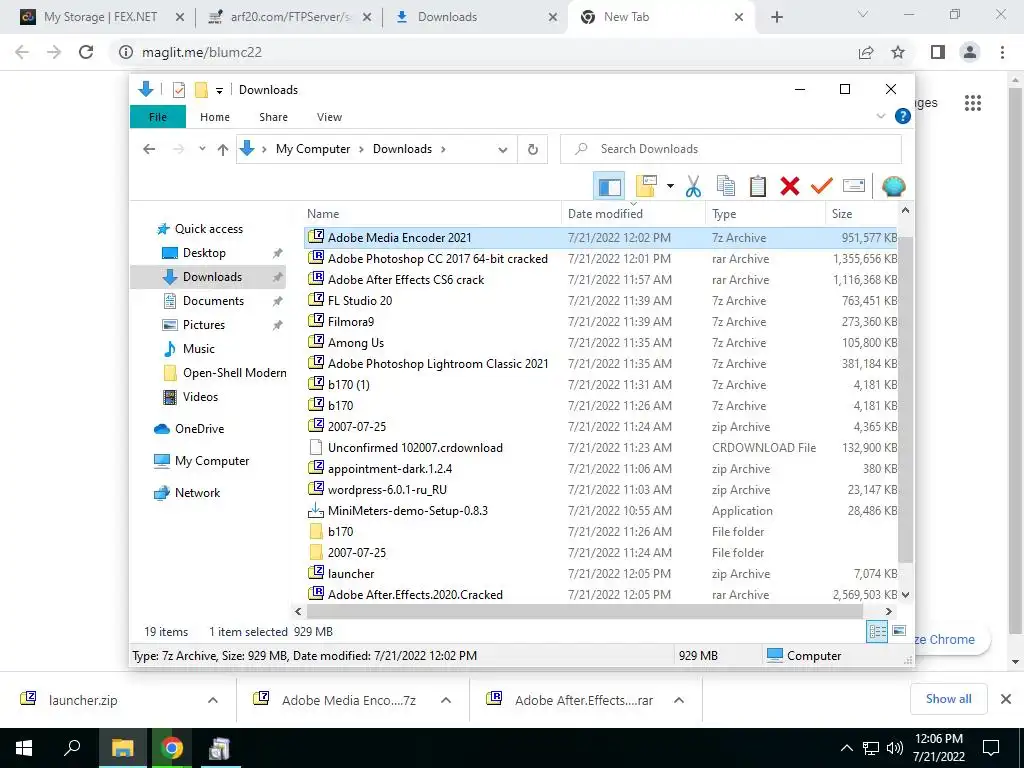
Task: Click the orange checkmark Properties icon
Action: 821,186
